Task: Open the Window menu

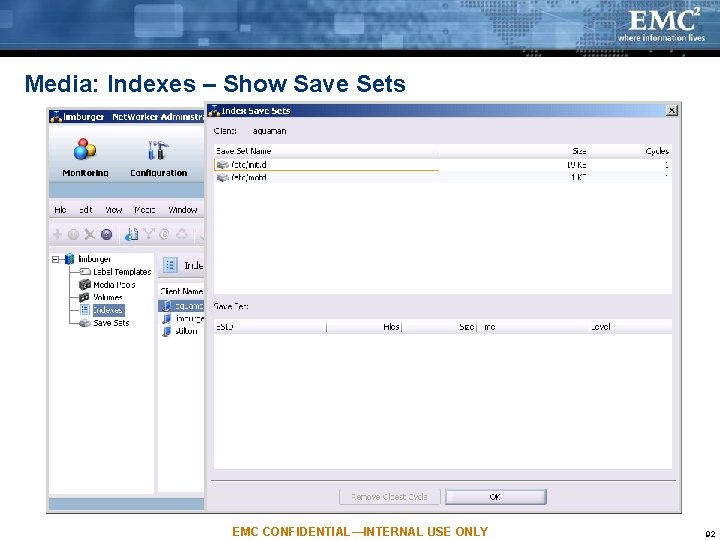Action: pos(183,210)
